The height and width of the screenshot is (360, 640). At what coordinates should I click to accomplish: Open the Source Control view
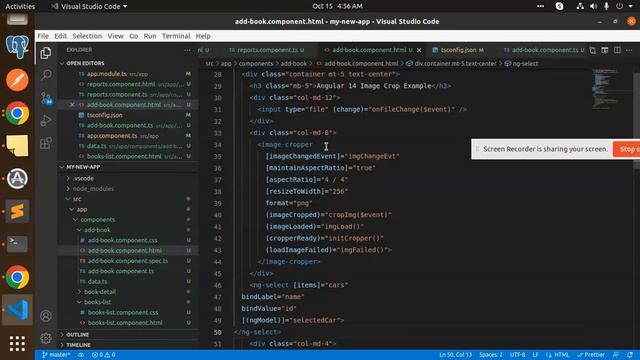click(x=46, y=98)
